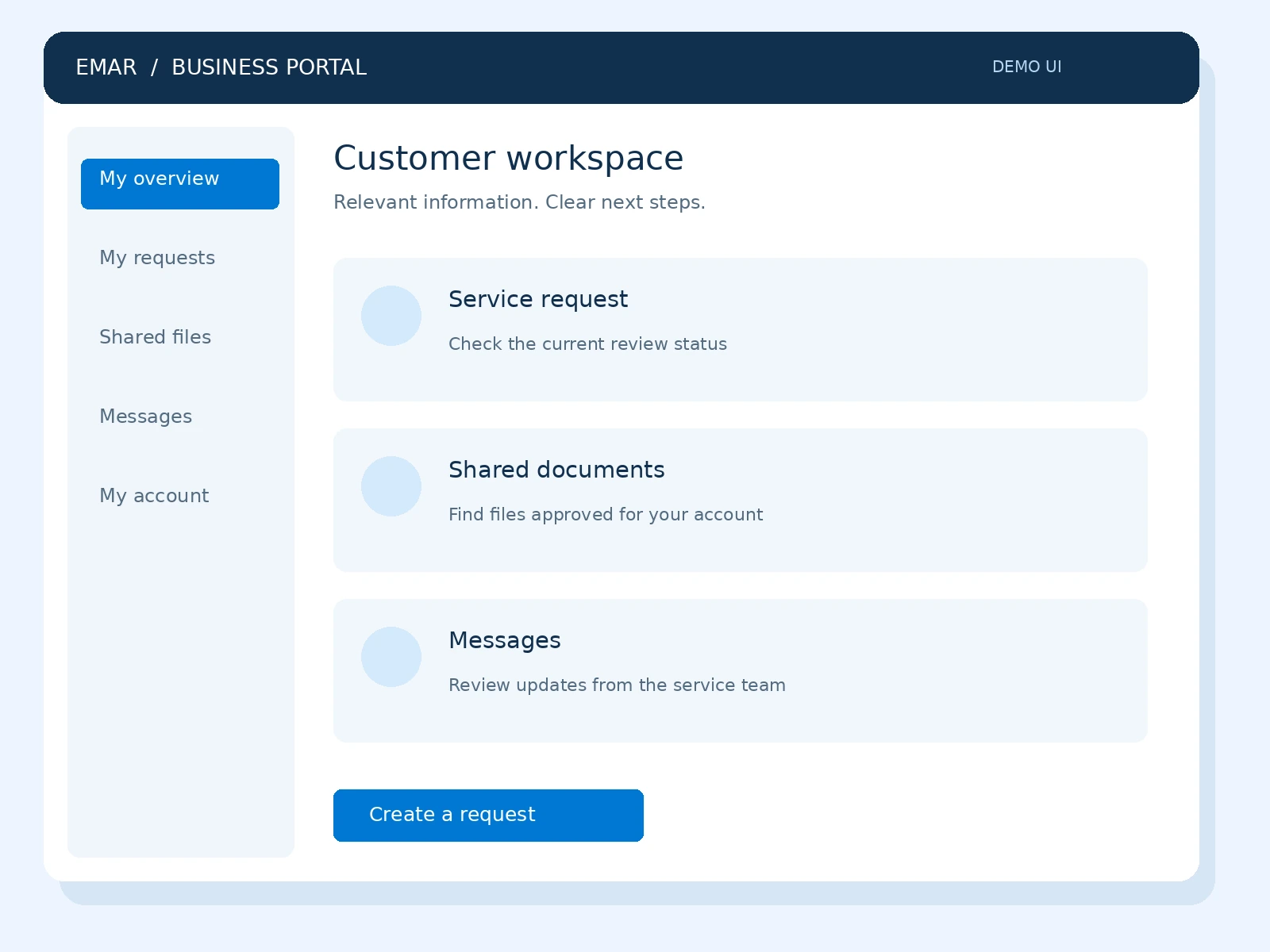Click the EMAR / BUSINESS PORTAL header title
The image size is (1270, 952).
[x=221, y=67]
